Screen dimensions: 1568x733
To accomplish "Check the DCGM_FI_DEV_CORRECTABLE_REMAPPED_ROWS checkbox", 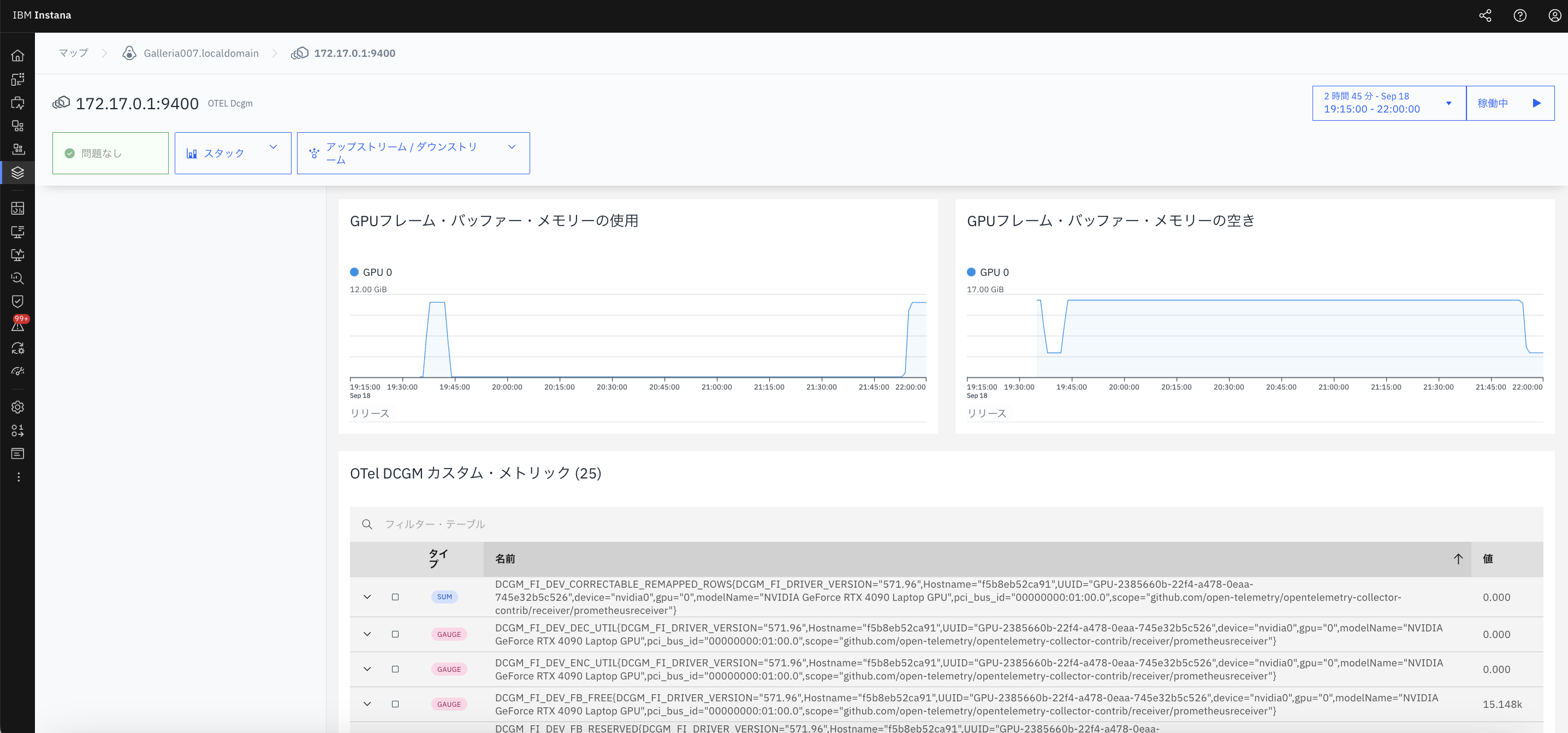I will (x=396, y=597).
